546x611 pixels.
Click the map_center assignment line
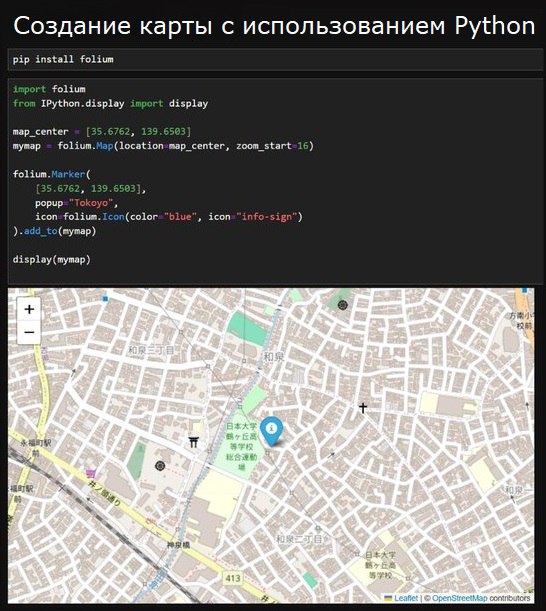[x=102, y=132]
